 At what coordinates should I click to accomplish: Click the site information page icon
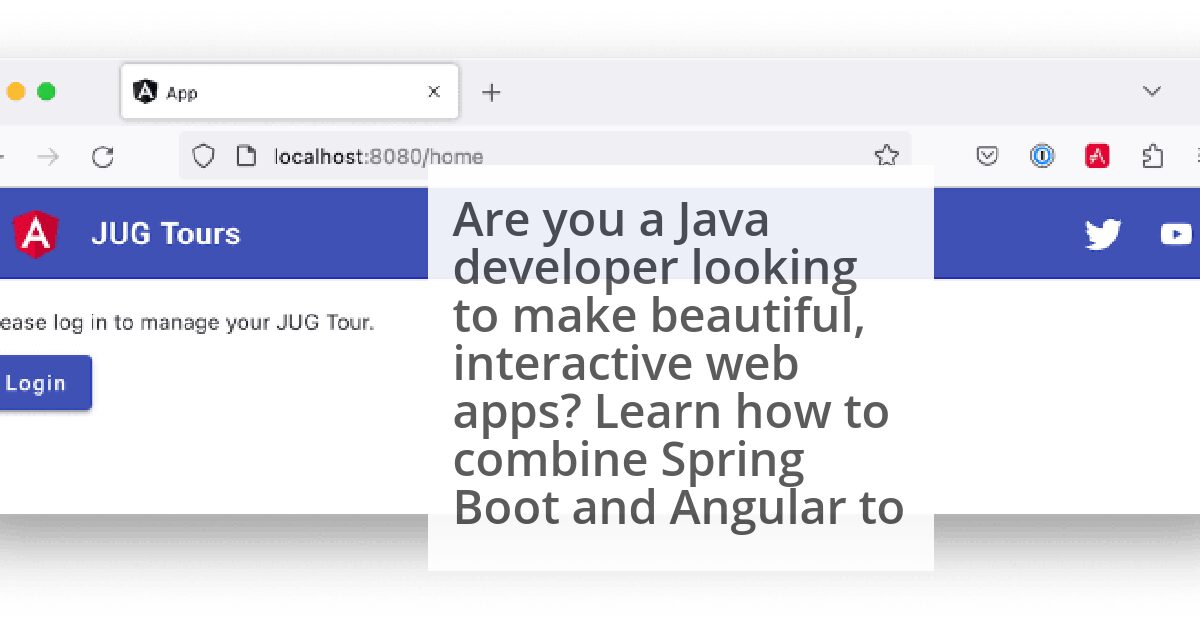click(x=246, y=156)
